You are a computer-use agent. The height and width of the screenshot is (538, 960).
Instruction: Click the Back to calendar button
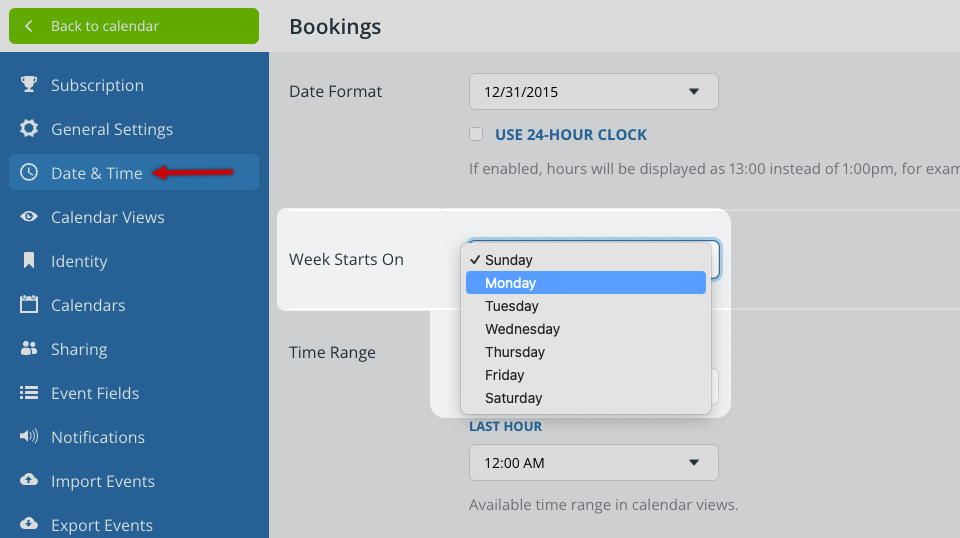point(134,26)
